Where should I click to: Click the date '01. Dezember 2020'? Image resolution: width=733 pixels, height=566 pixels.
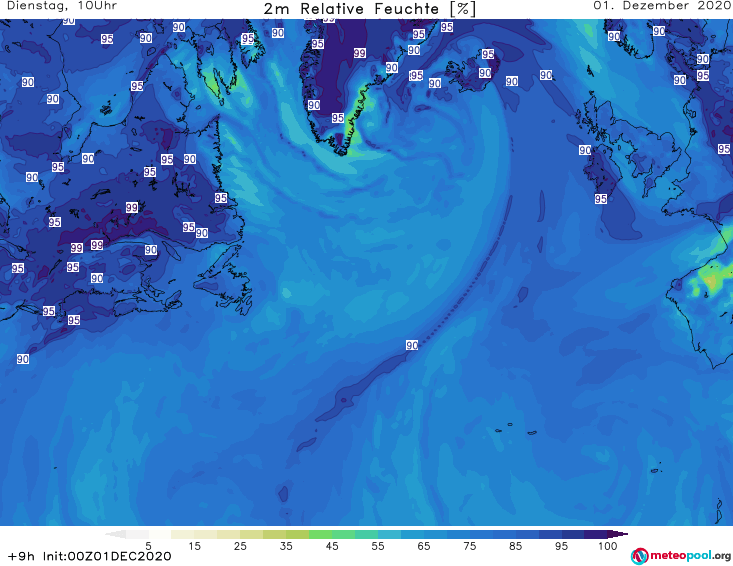[x=662, y=6]
